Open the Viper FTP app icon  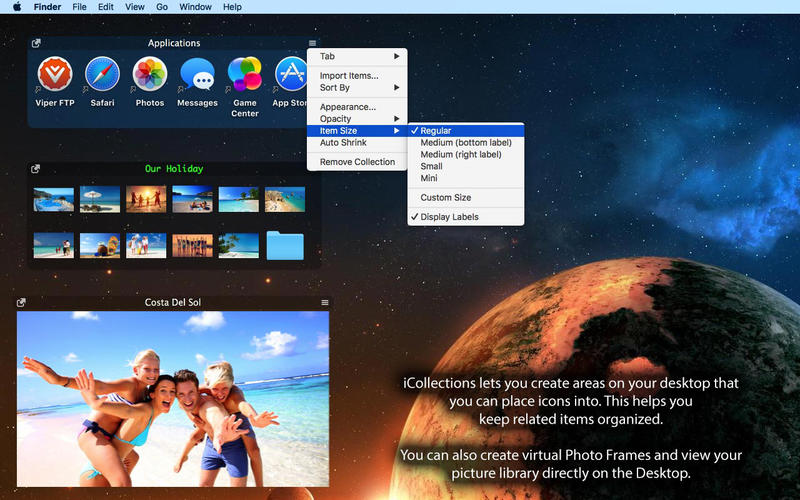click(54, 75)
